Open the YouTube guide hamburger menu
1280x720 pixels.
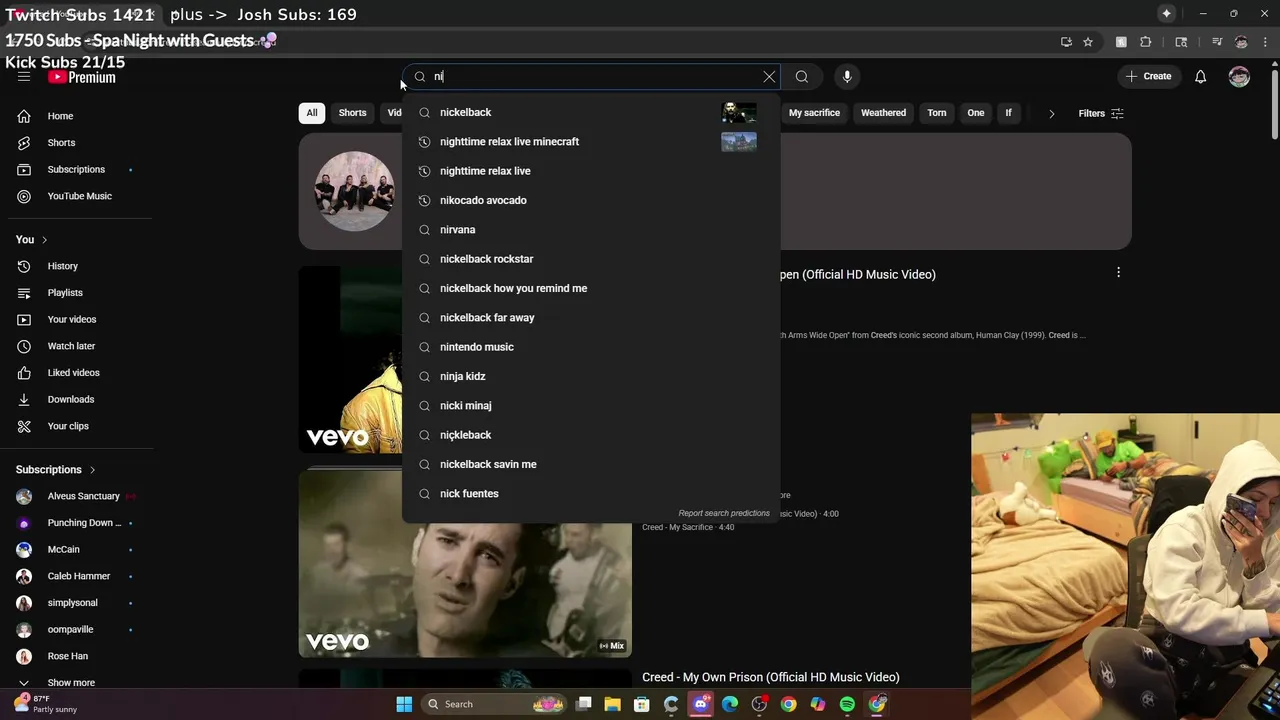24,77
